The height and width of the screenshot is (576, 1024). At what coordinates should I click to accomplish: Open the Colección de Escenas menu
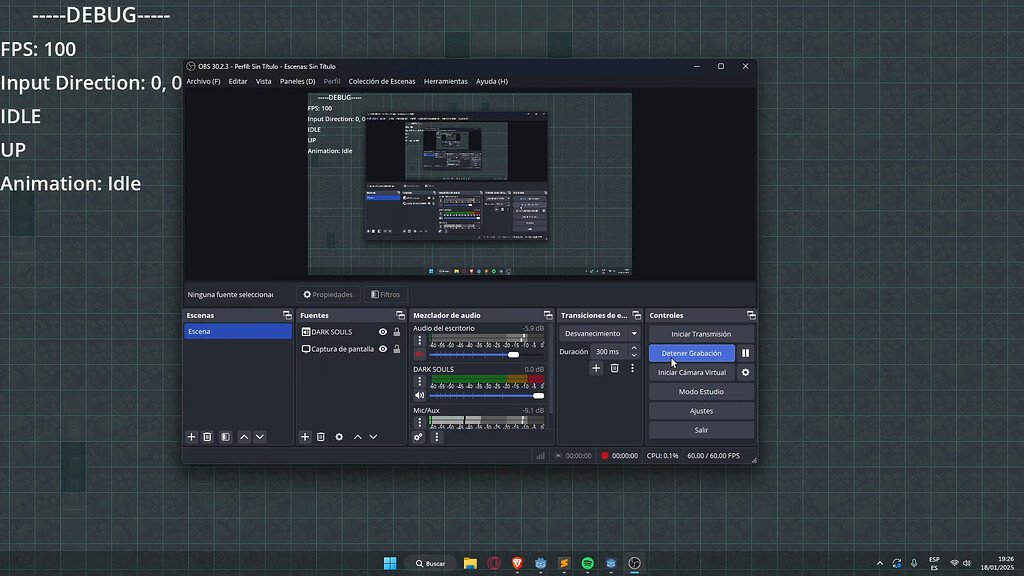[383, 81]
